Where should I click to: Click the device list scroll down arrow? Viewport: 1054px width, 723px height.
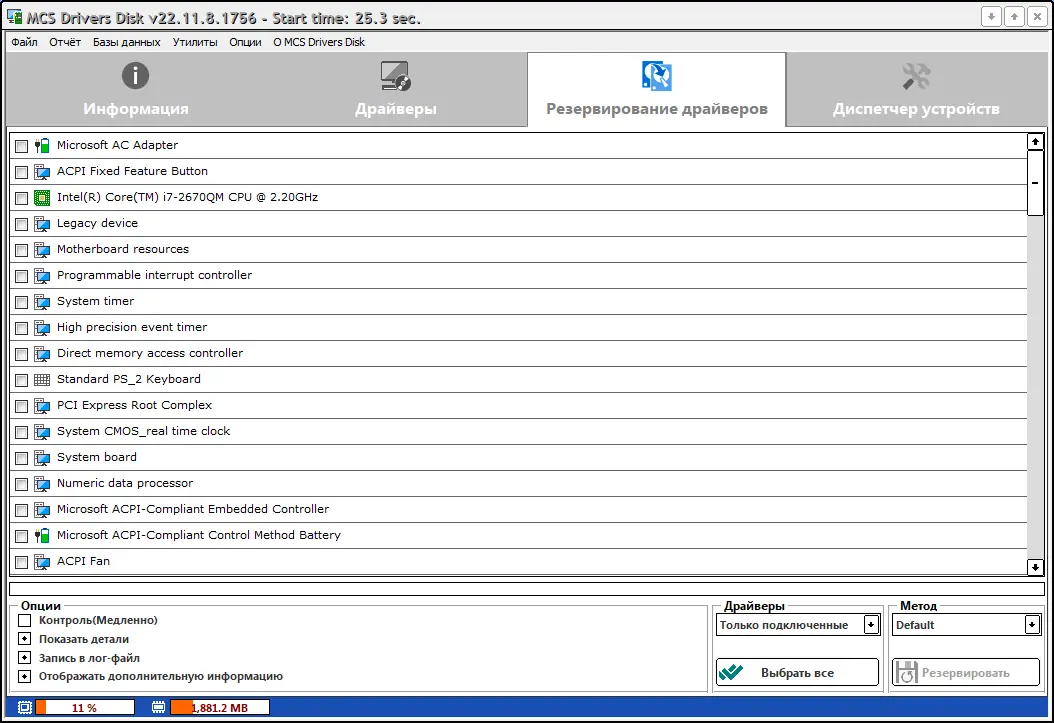(x=1035, y=567)
